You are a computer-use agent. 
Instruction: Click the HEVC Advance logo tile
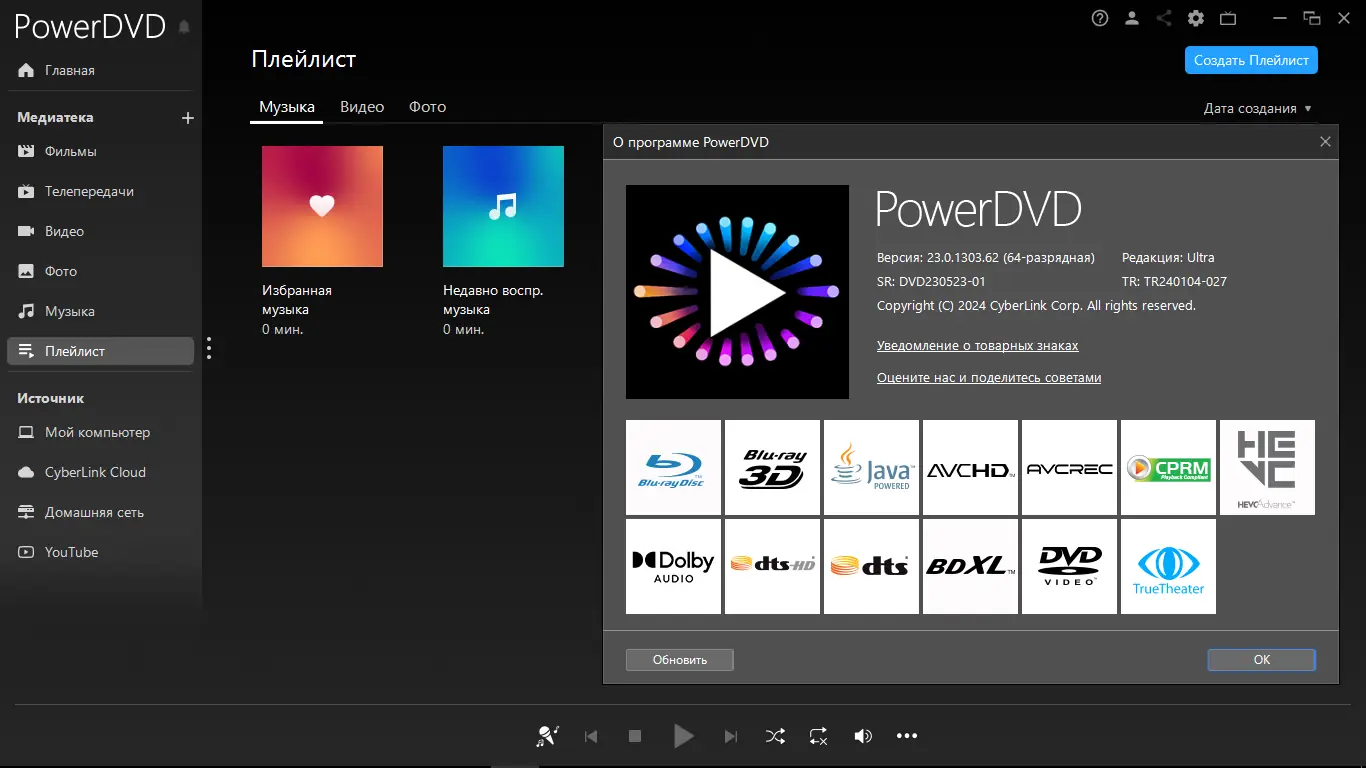(1267, 467)
